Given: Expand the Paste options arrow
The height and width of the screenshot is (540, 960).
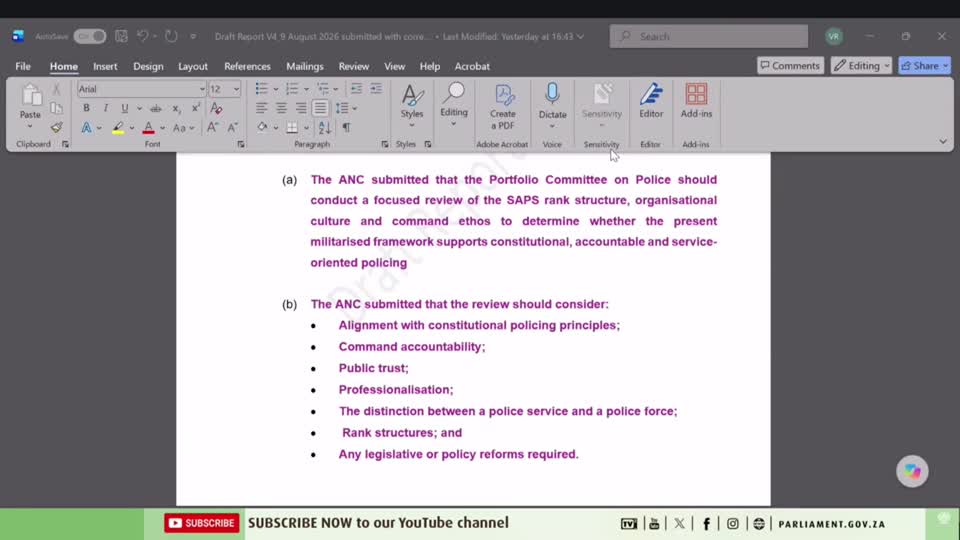Looking at the screenshot, I should (x=30, y=127).
